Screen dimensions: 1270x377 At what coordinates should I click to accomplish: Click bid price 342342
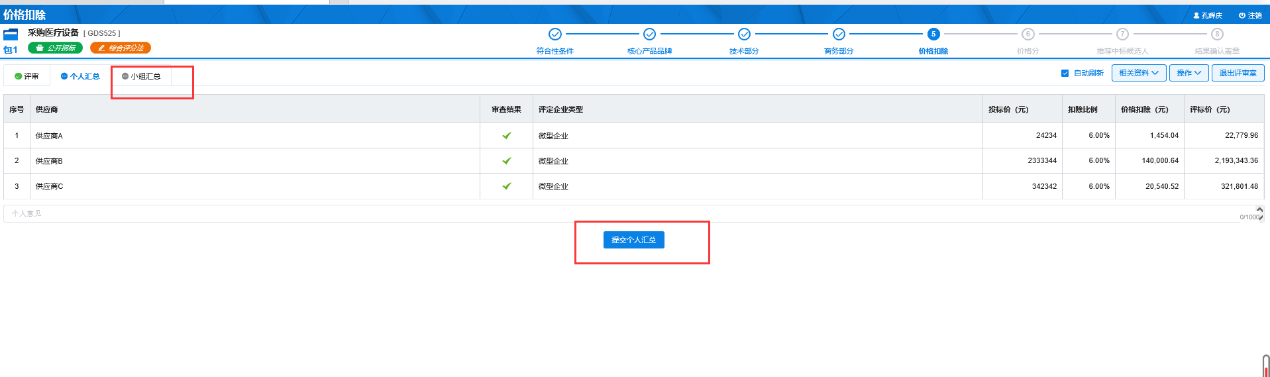coord(1043,186)
